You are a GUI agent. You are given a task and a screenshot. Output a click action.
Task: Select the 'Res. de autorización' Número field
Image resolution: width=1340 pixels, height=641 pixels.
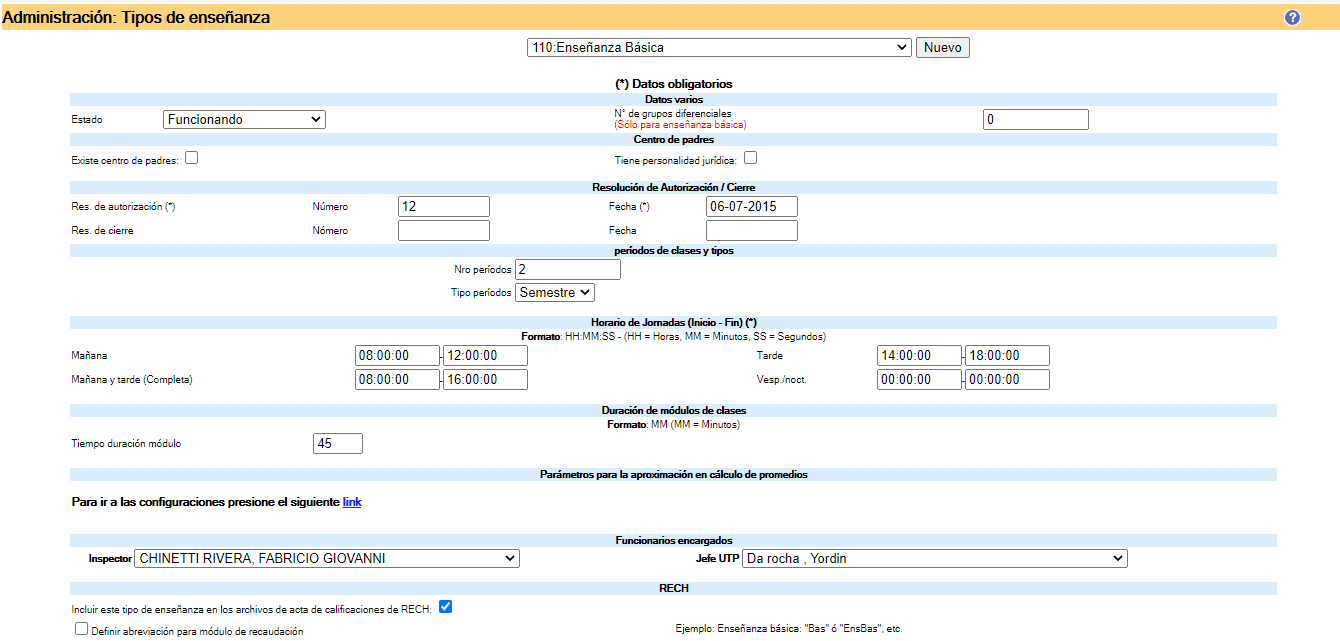(443, 206)
